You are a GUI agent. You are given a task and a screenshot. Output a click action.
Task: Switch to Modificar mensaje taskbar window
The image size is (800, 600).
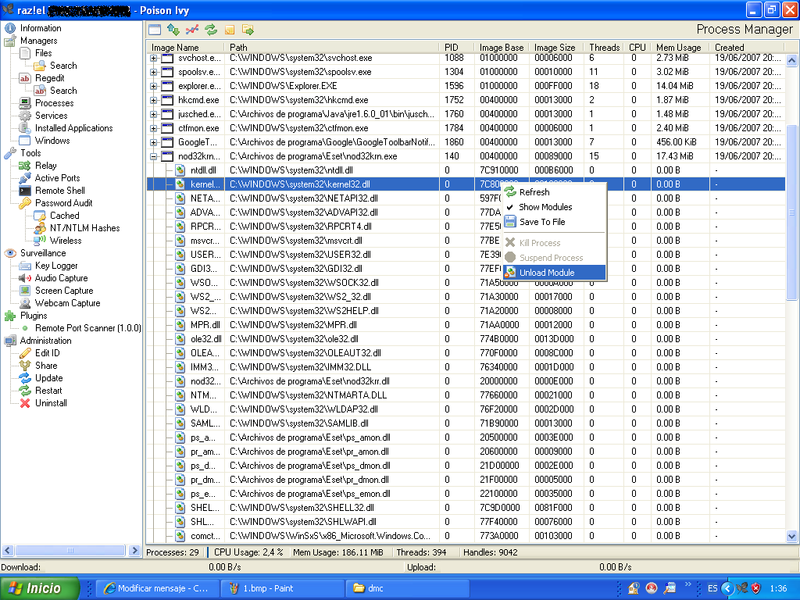coord(158,588)
